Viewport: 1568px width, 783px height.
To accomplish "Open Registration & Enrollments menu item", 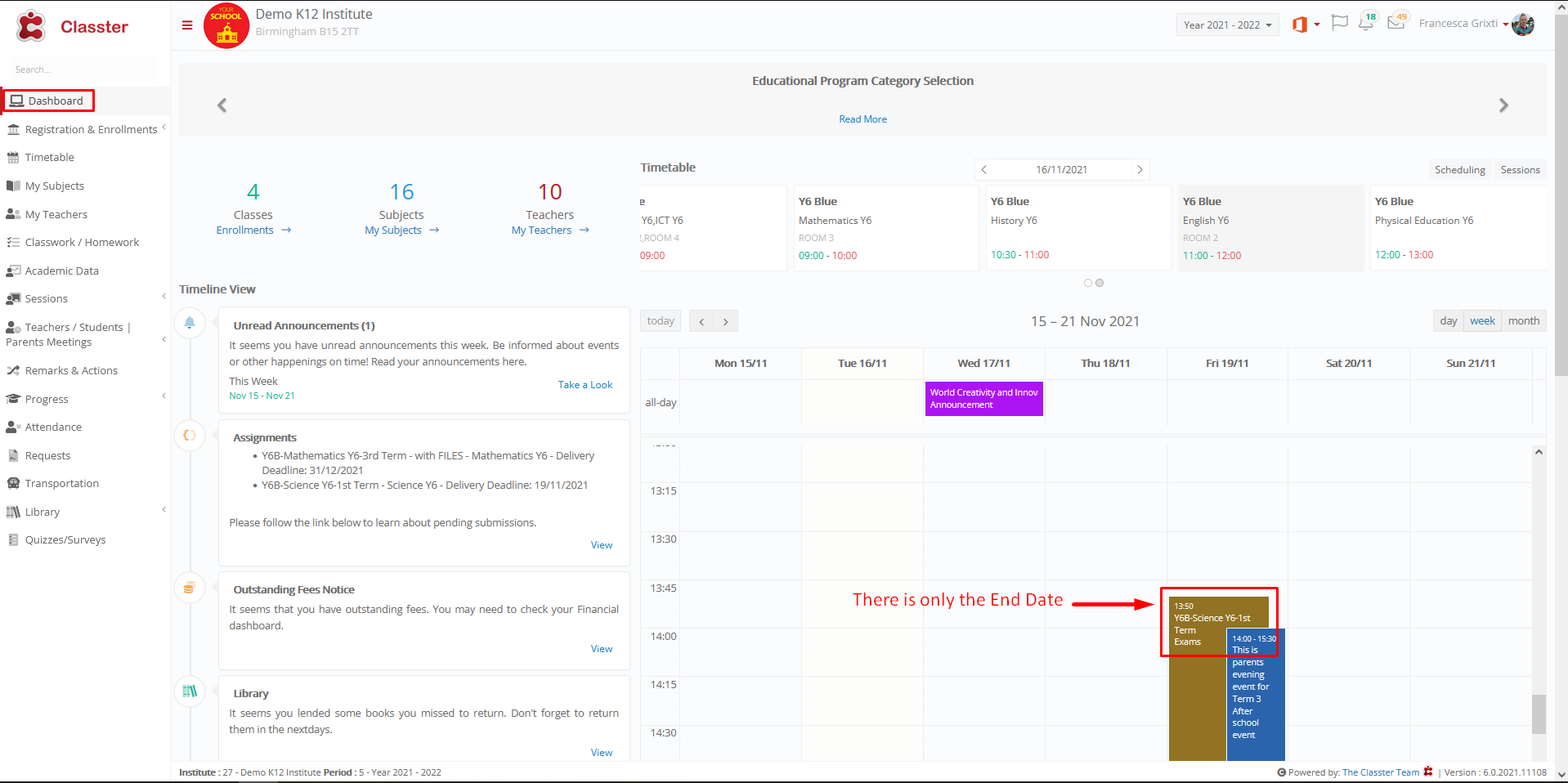I will tap(91, 129).
